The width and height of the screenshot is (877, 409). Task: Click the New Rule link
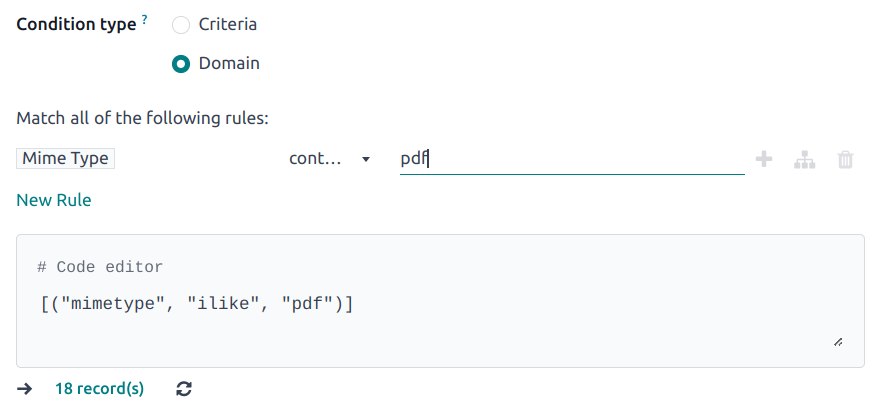pos(54,200)
